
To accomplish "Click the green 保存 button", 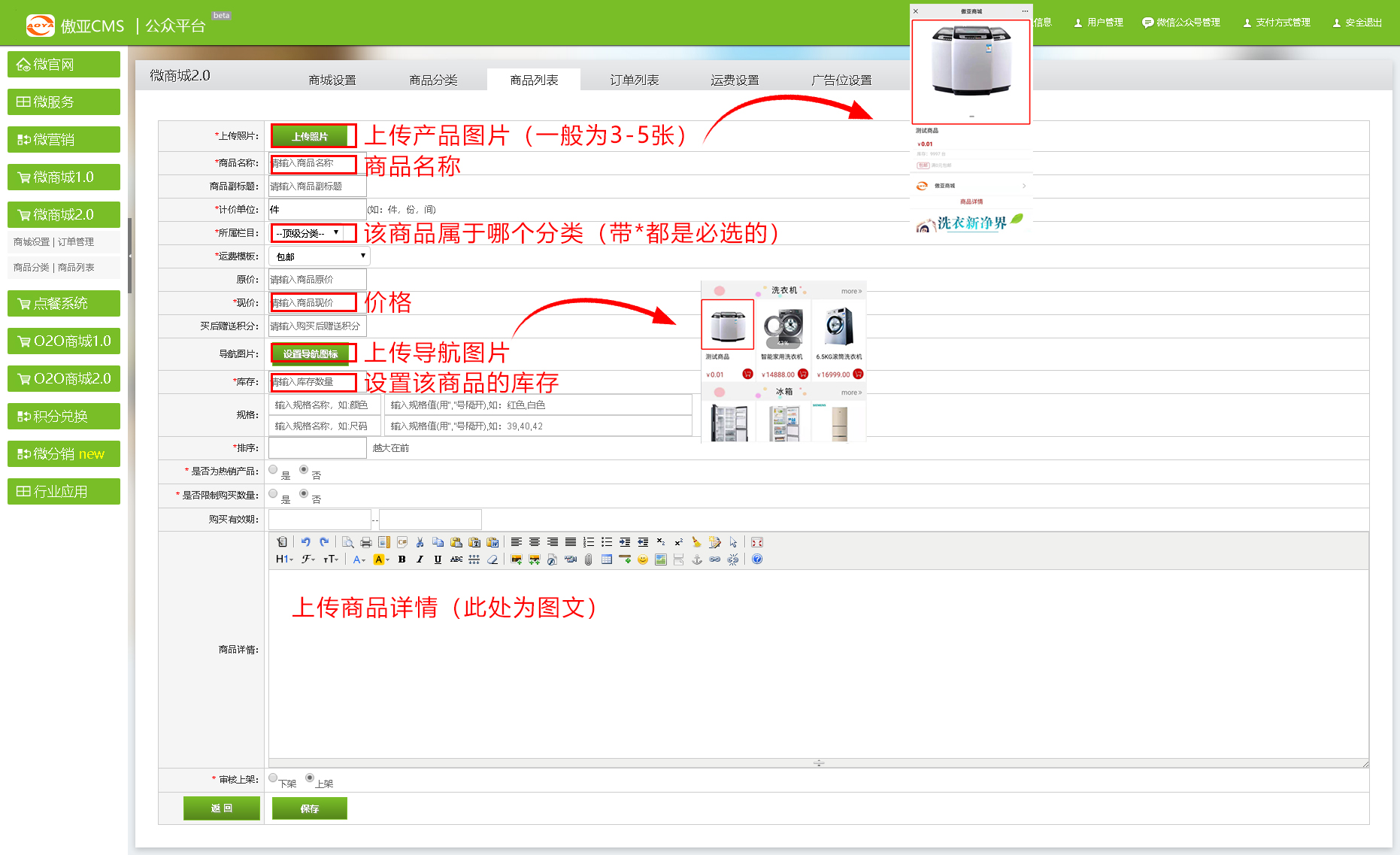I will pos(309,808).
